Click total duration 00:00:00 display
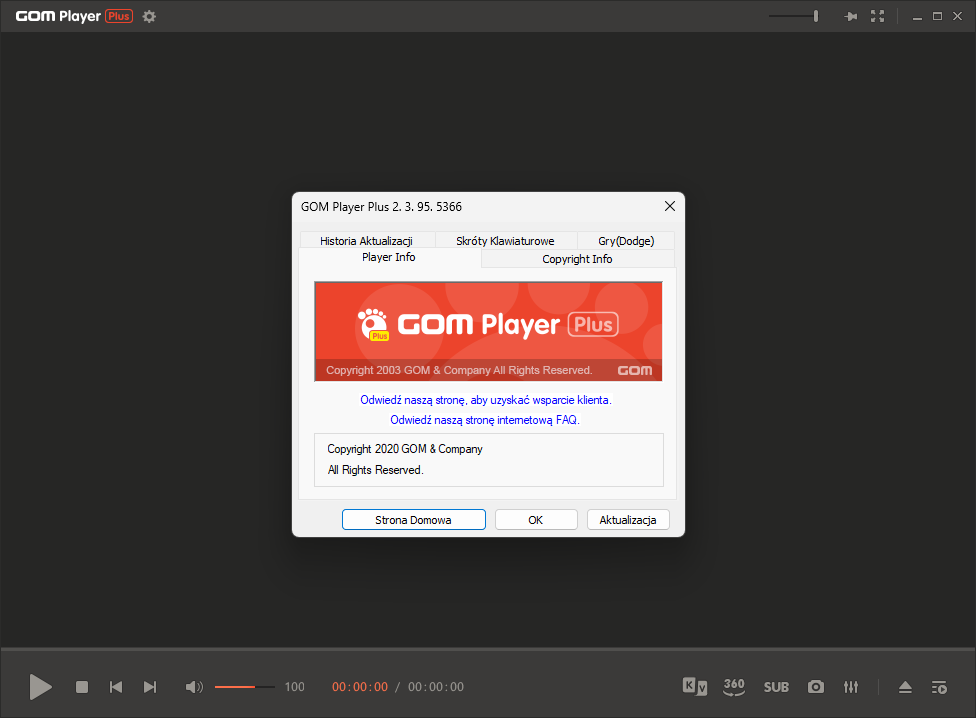This screenshot has height=718, width=976. (436, 687)
